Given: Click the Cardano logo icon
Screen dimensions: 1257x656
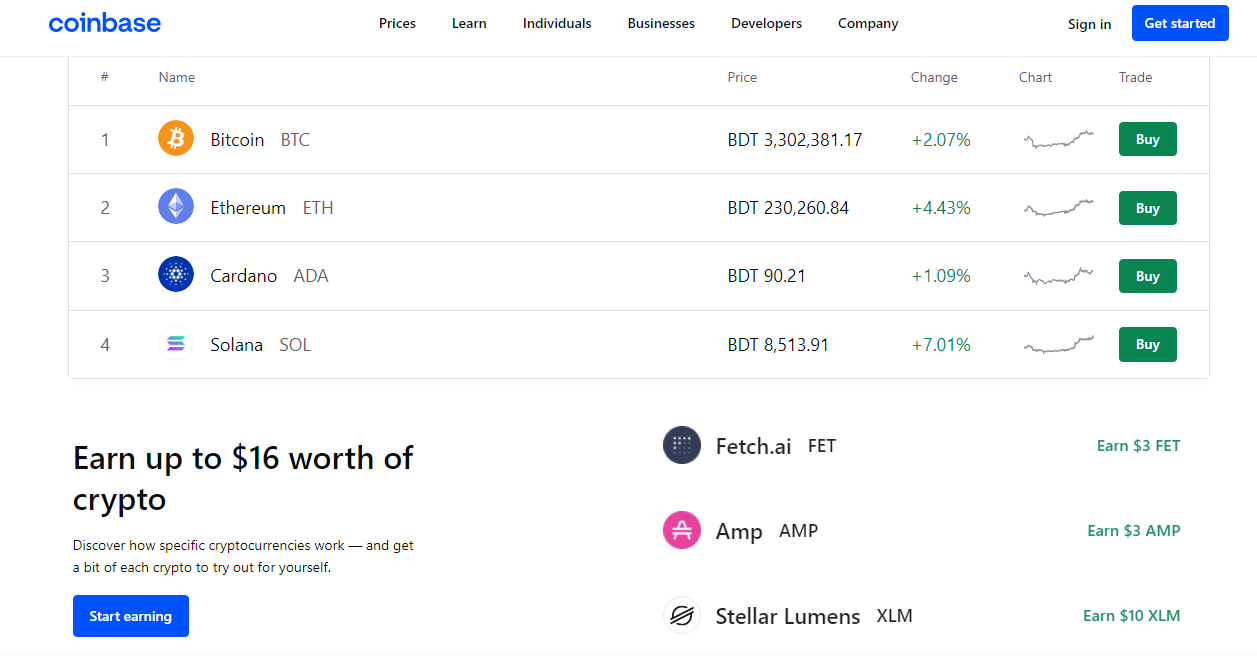Looking at the screenshot, I should tap(176, 275).
